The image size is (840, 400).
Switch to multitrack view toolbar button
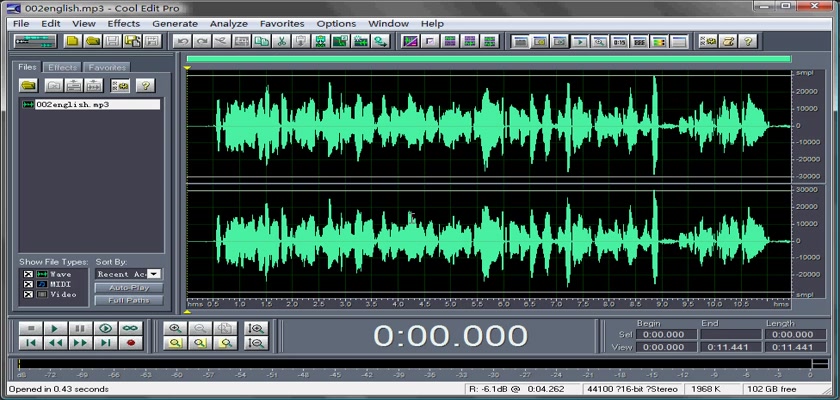35,41
